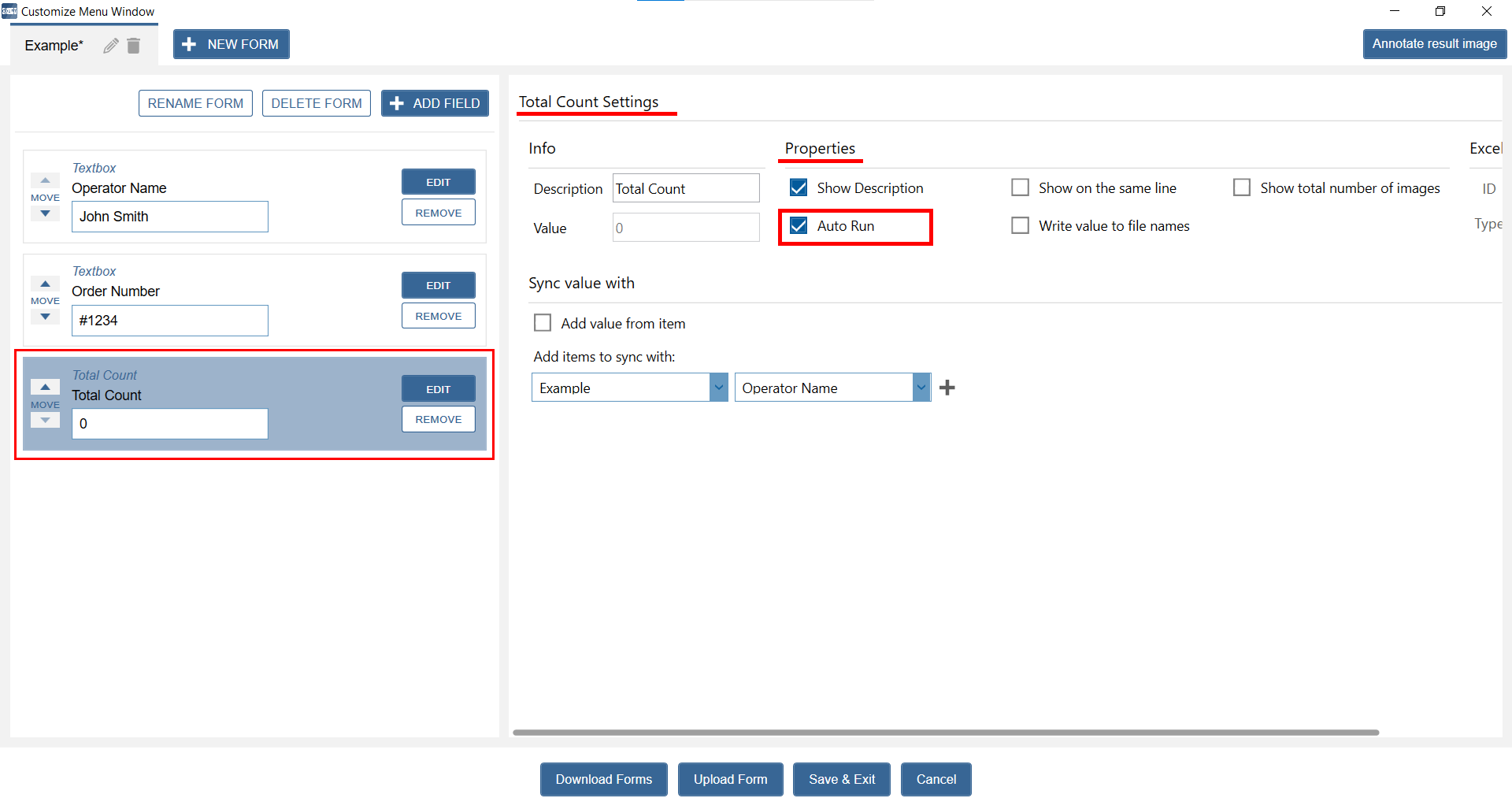Viewport: 1512px width, 809px height.
Task: Restore down the Customize Menu window
Action: (x=1440, y=11)
